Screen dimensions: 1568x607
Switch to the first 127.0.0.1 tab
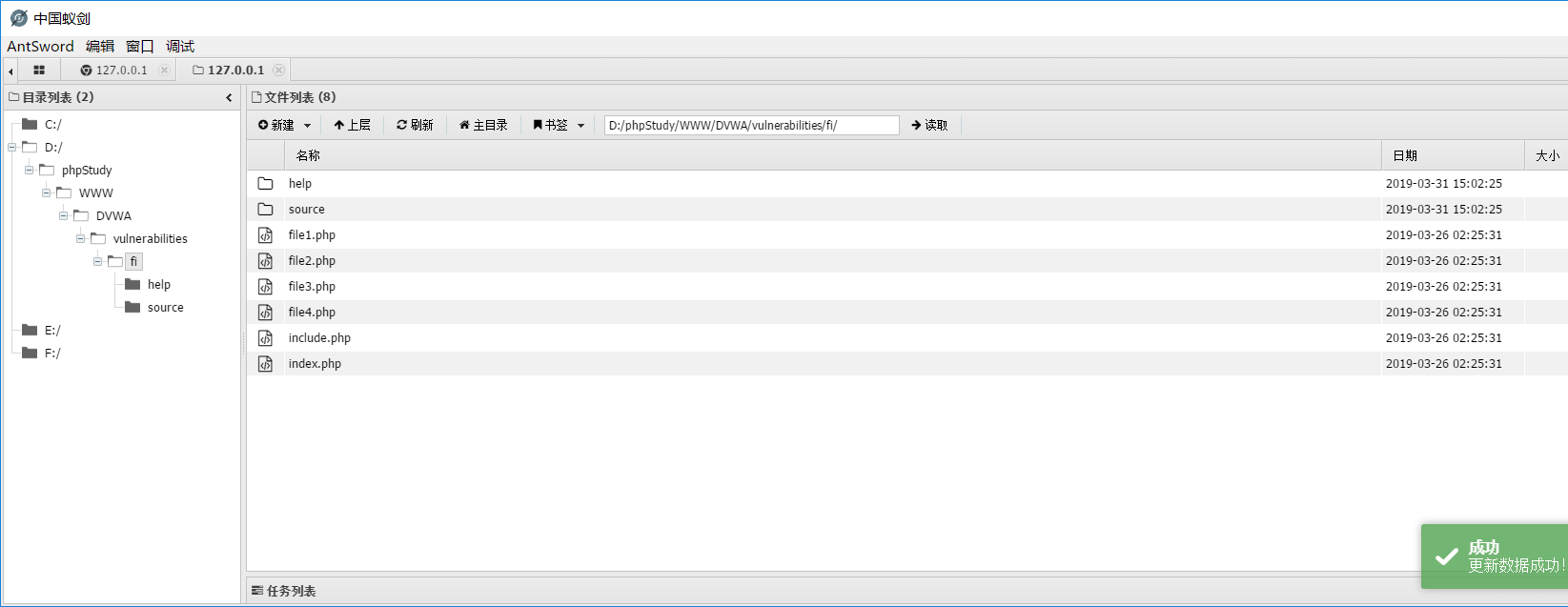pos(114,70)
